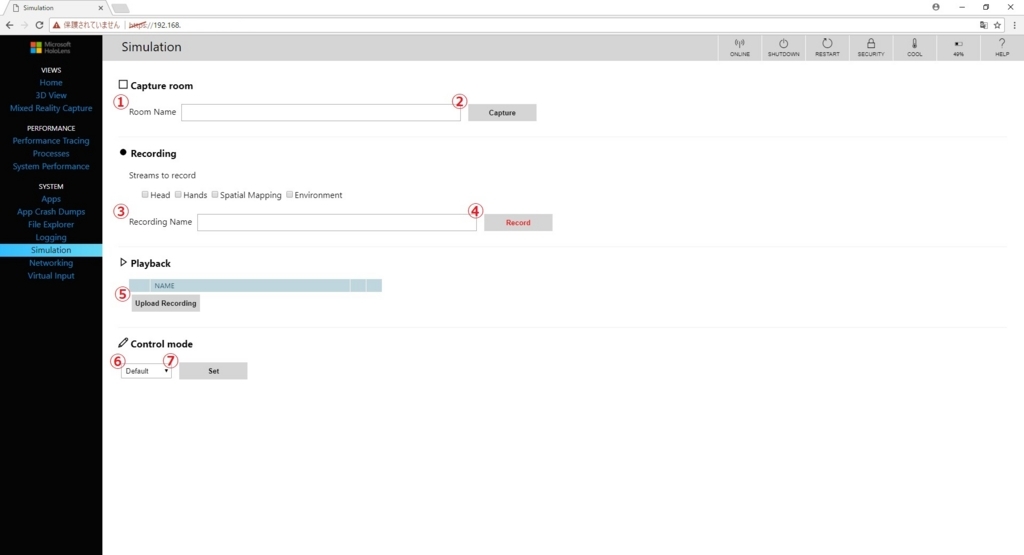Select the Simulation browser tab
Image resolution: width=1024 pixels, height=555 pixels.
(x=56, y=8)
